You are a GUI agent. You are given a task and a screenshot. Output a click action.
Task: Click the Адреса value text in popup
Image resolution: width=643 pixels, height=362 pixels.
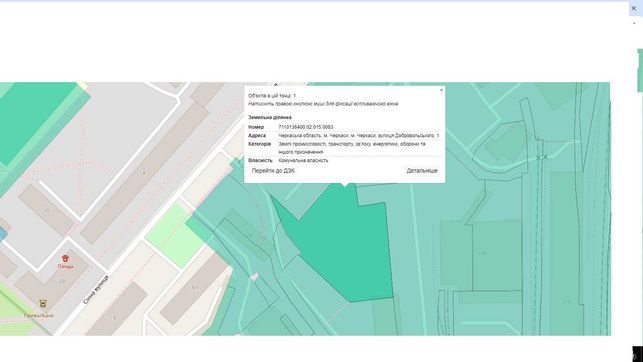(x=359, y=135)
